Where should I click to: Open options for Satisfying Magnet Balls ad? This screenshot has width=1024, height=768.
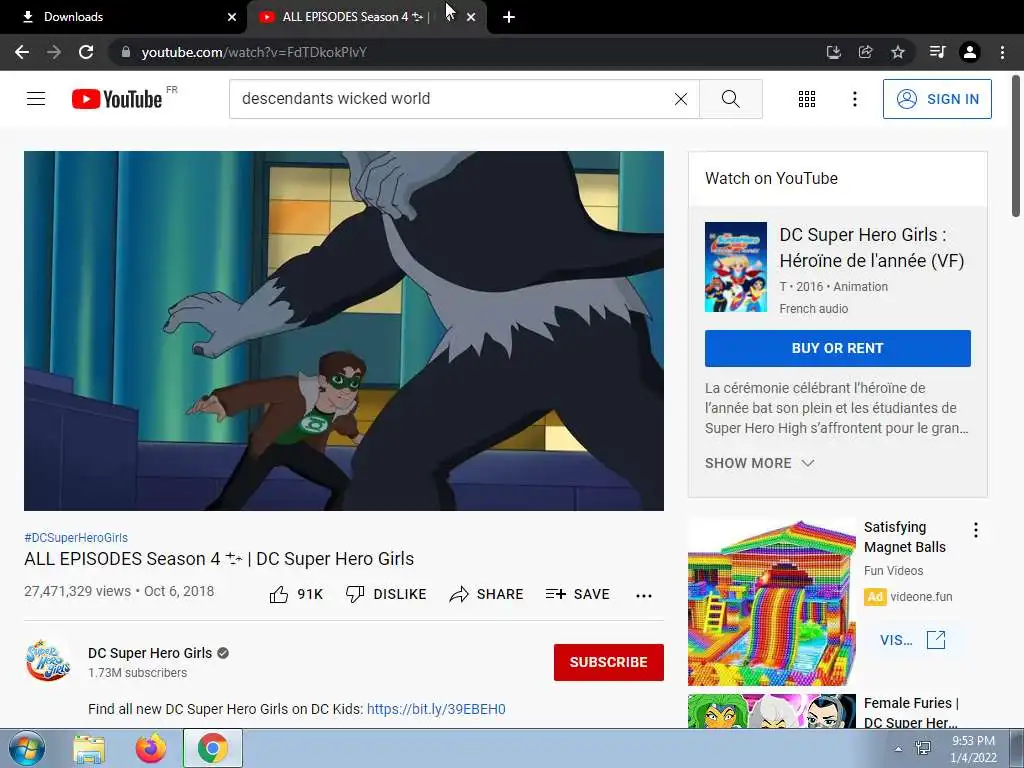click(976, 530)
